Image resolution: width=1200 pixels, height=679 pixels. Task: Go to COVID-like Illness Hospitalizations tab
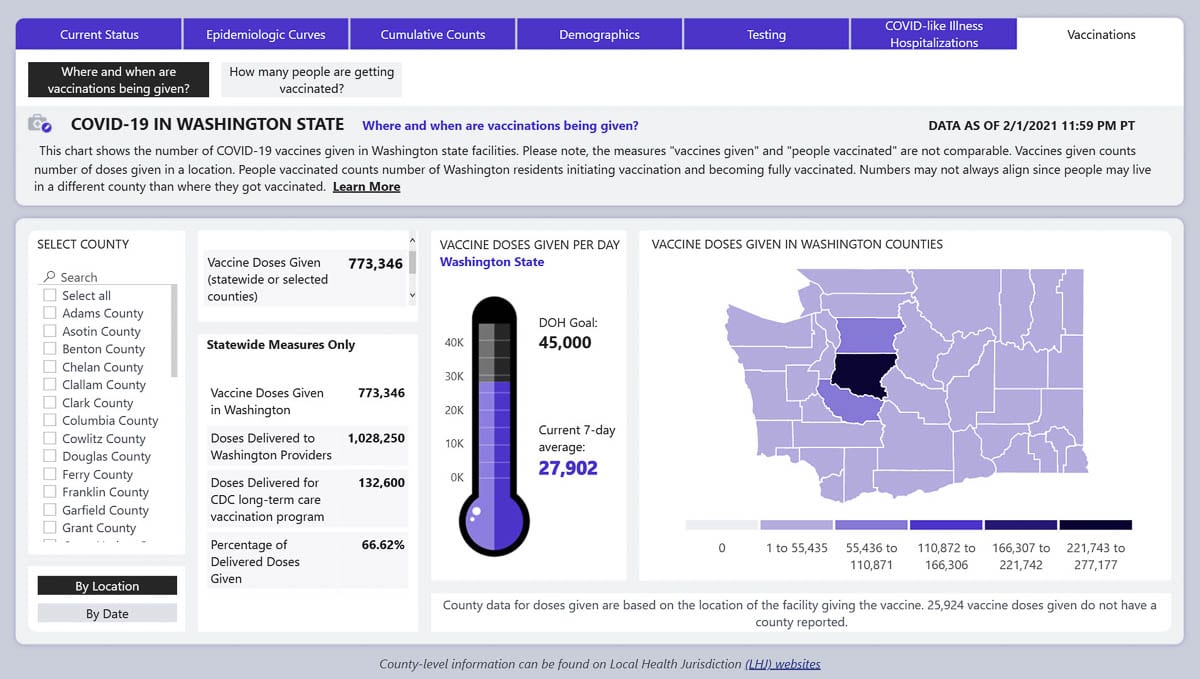click(x=933, y=34)
